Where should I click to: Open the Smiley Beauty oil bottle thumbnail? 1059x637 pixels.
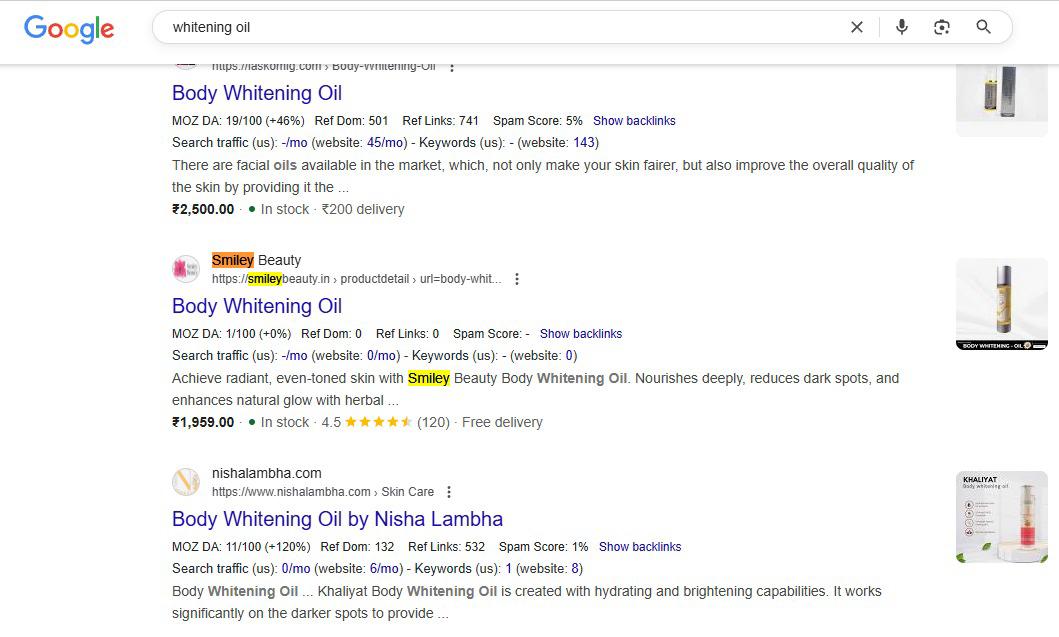coord(1002,304)
